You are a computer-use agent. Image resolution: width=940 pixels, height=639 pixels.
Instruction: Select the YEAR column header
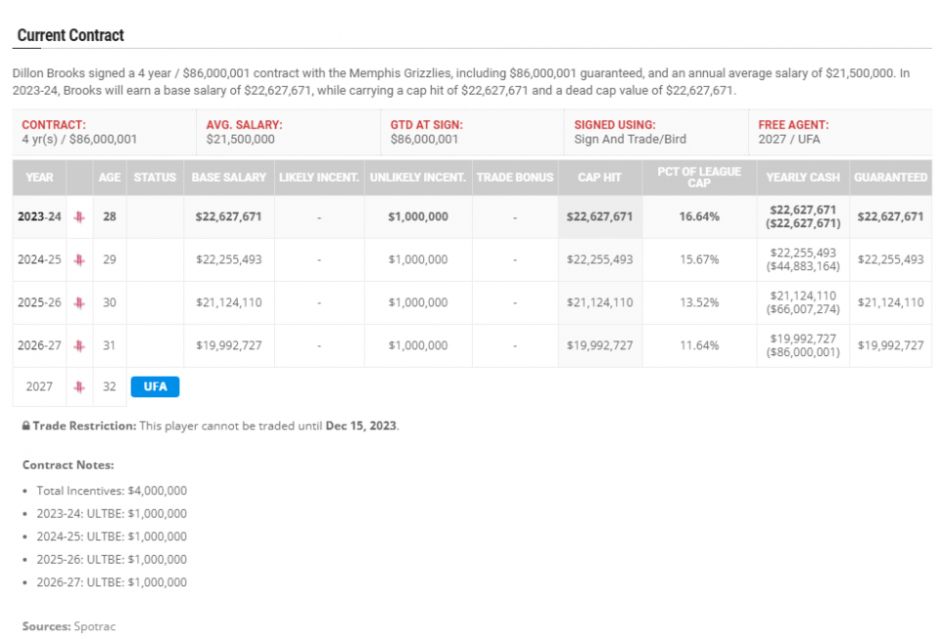[40, 177]
